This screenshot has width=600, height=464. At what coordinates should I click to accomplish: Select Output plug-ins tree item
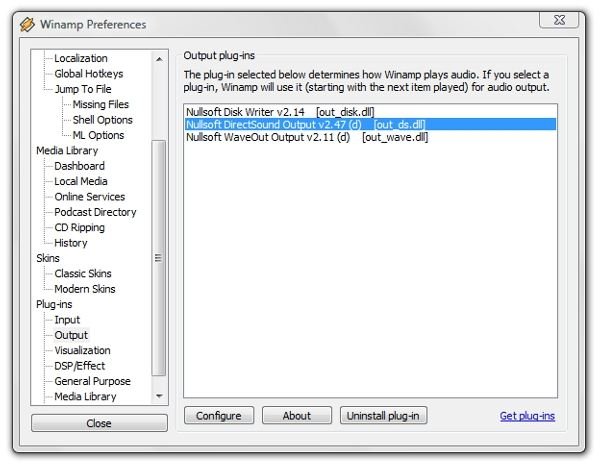click(71, 335)
